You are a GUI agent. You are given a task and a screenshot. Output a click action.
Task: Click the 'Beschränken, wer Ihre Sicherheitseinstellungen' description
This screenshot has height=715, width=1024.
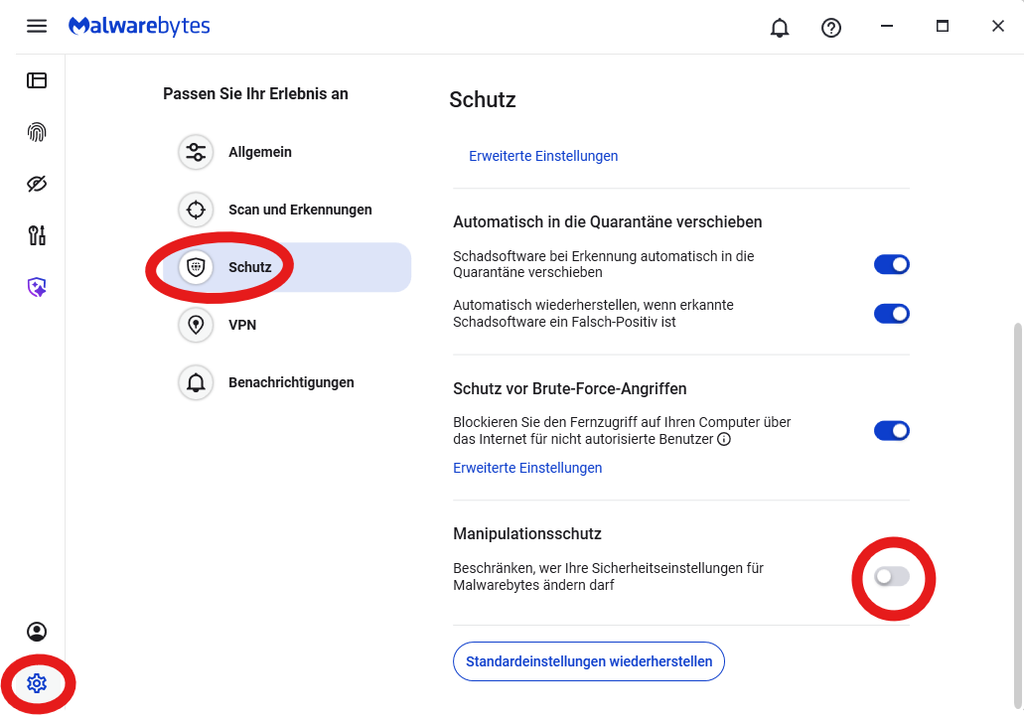(x=608, y=577)
